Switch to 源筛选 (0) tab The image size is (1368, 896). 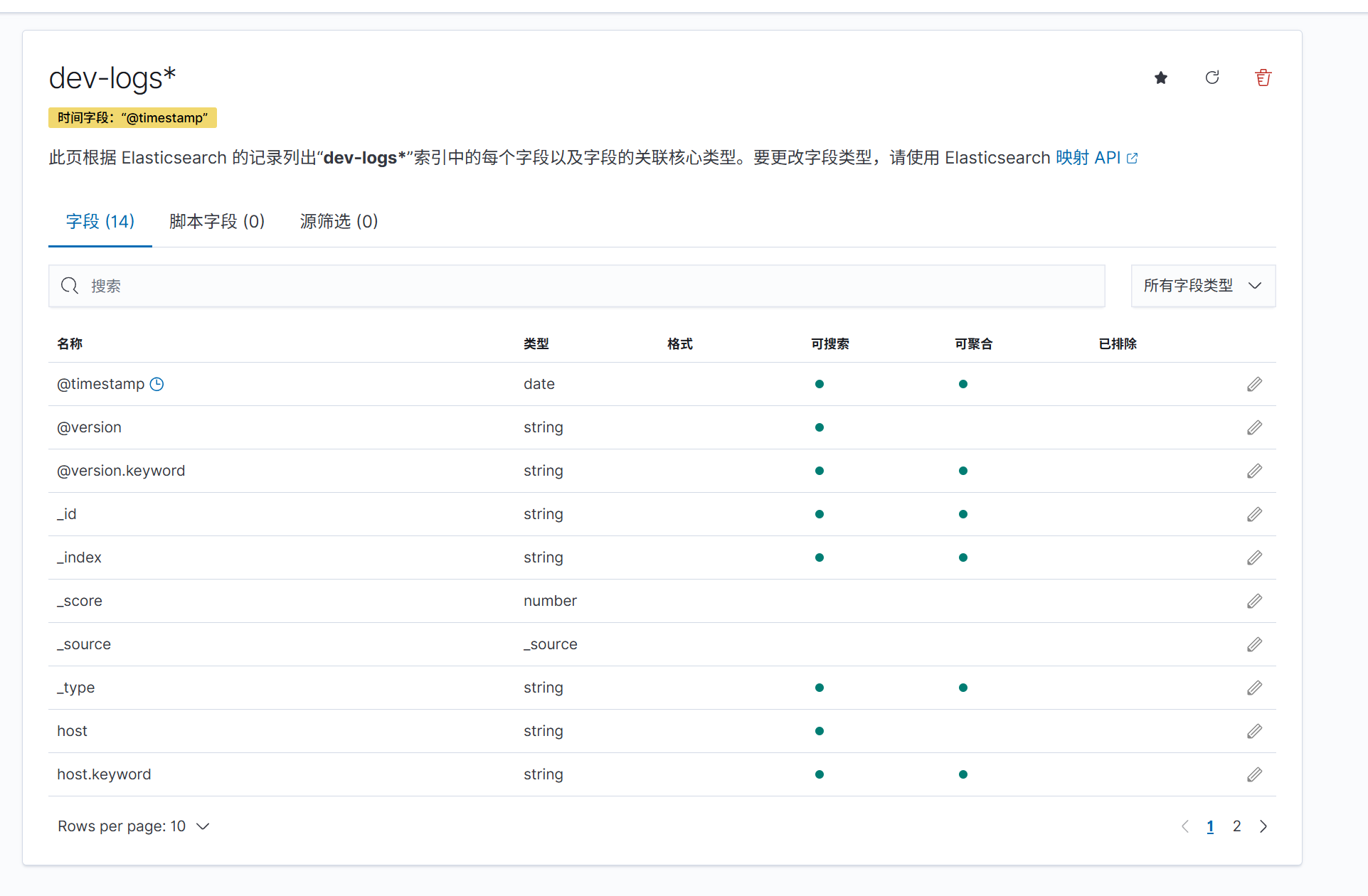(339, 222)
